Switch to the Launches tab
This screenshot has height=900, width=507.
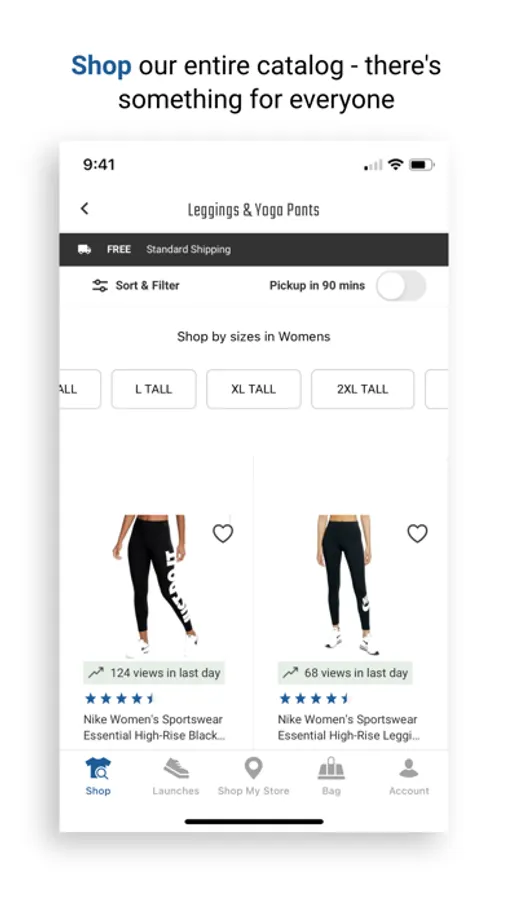pos(176,776)
